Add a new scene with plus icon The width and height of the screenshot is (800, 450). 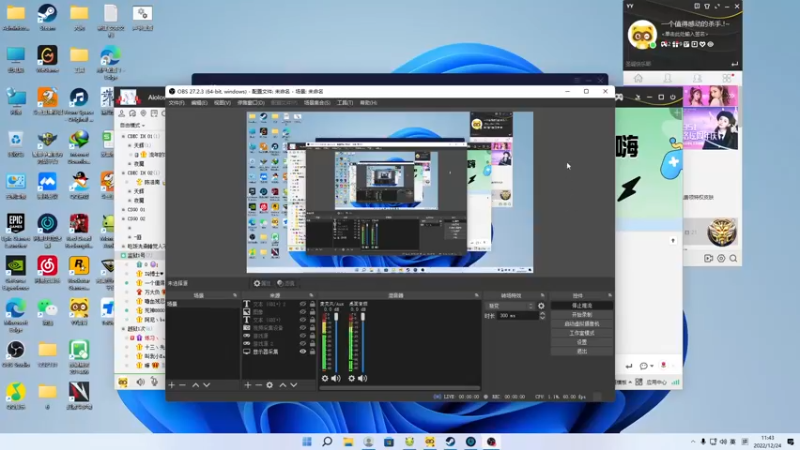tap(171, 385)
